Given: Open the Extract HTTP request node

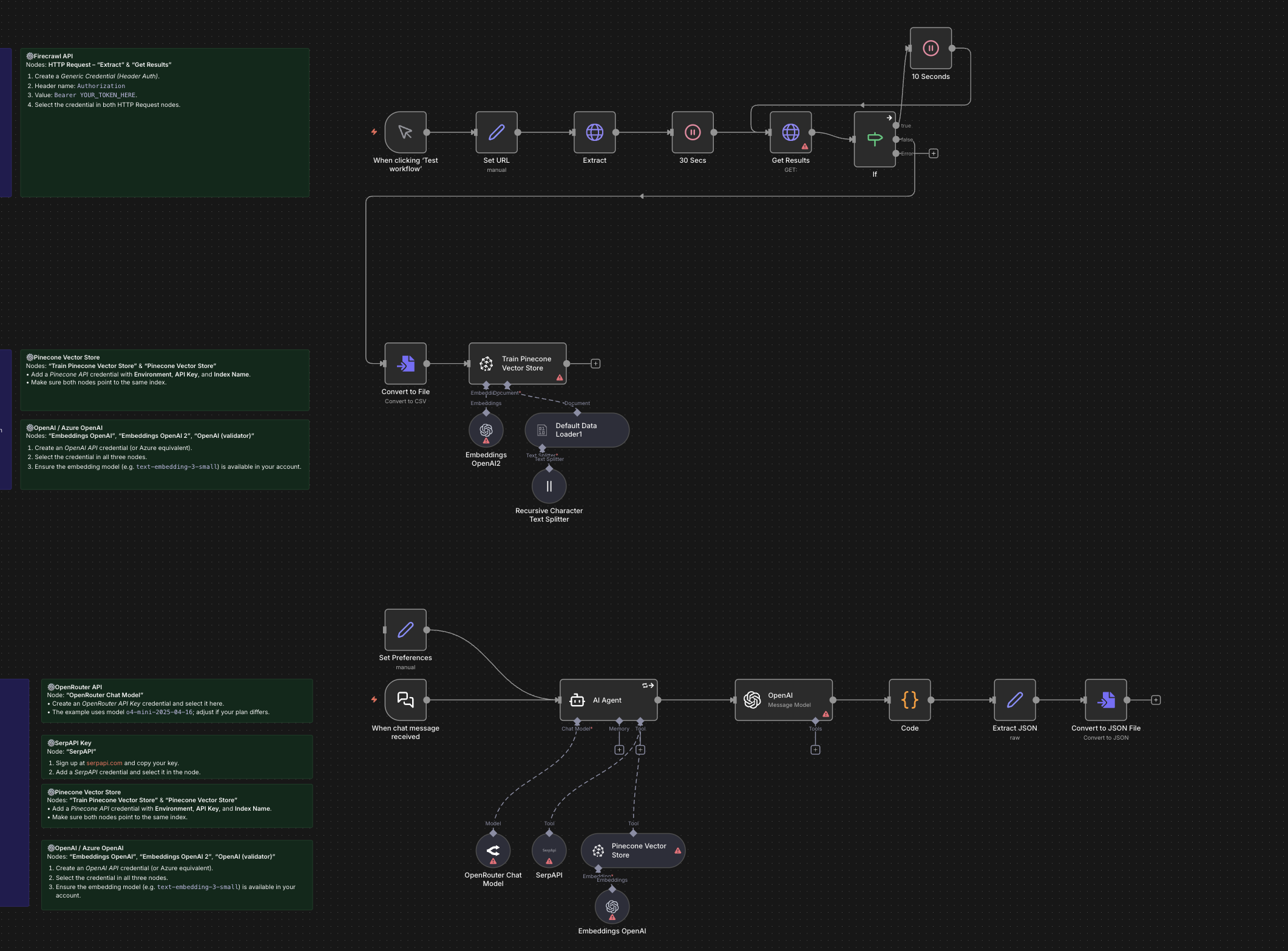Looking at the screenshot, I should coord(594,132).
